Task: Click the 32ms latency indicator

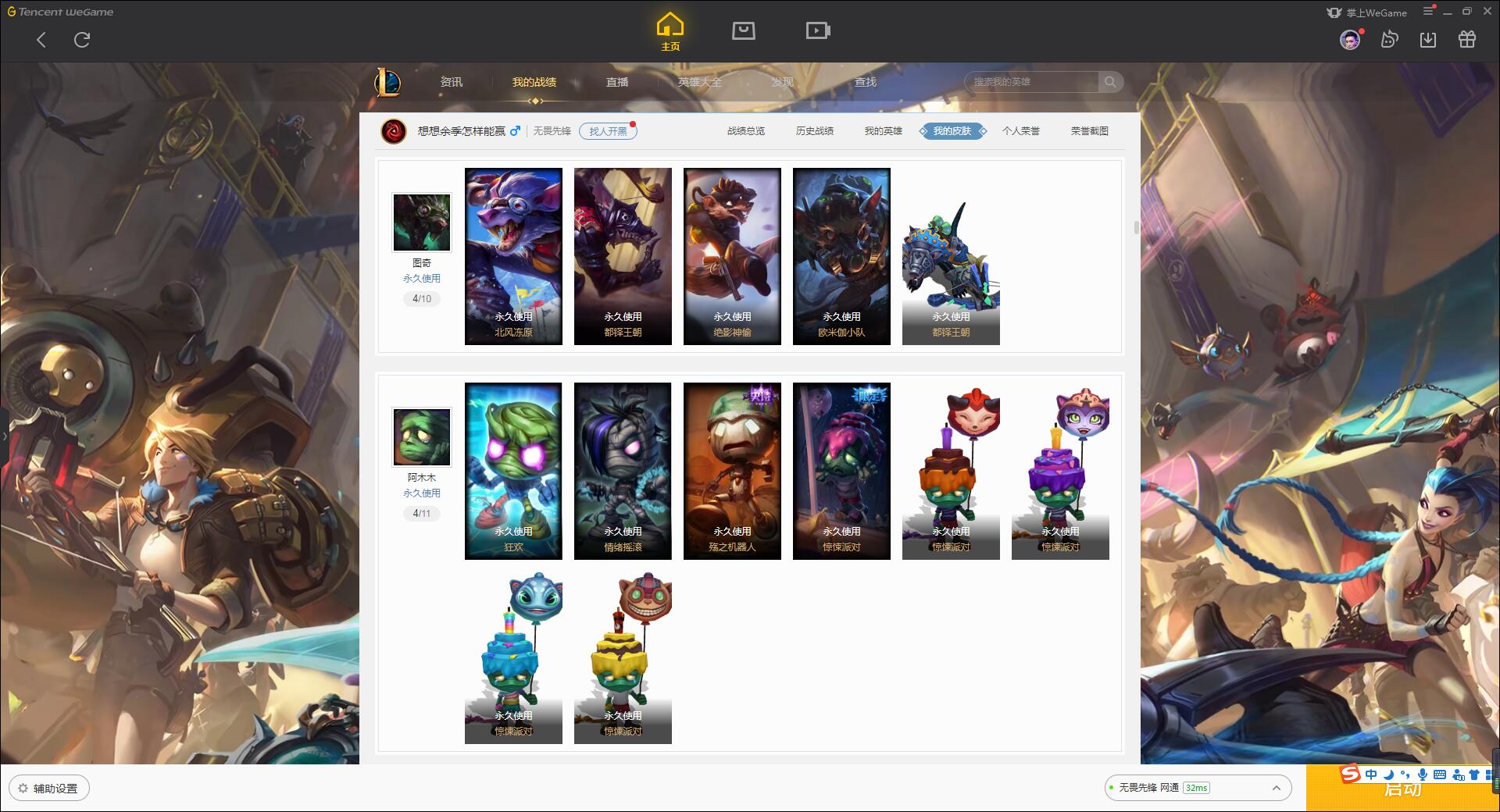Action: click(1196, 788)
